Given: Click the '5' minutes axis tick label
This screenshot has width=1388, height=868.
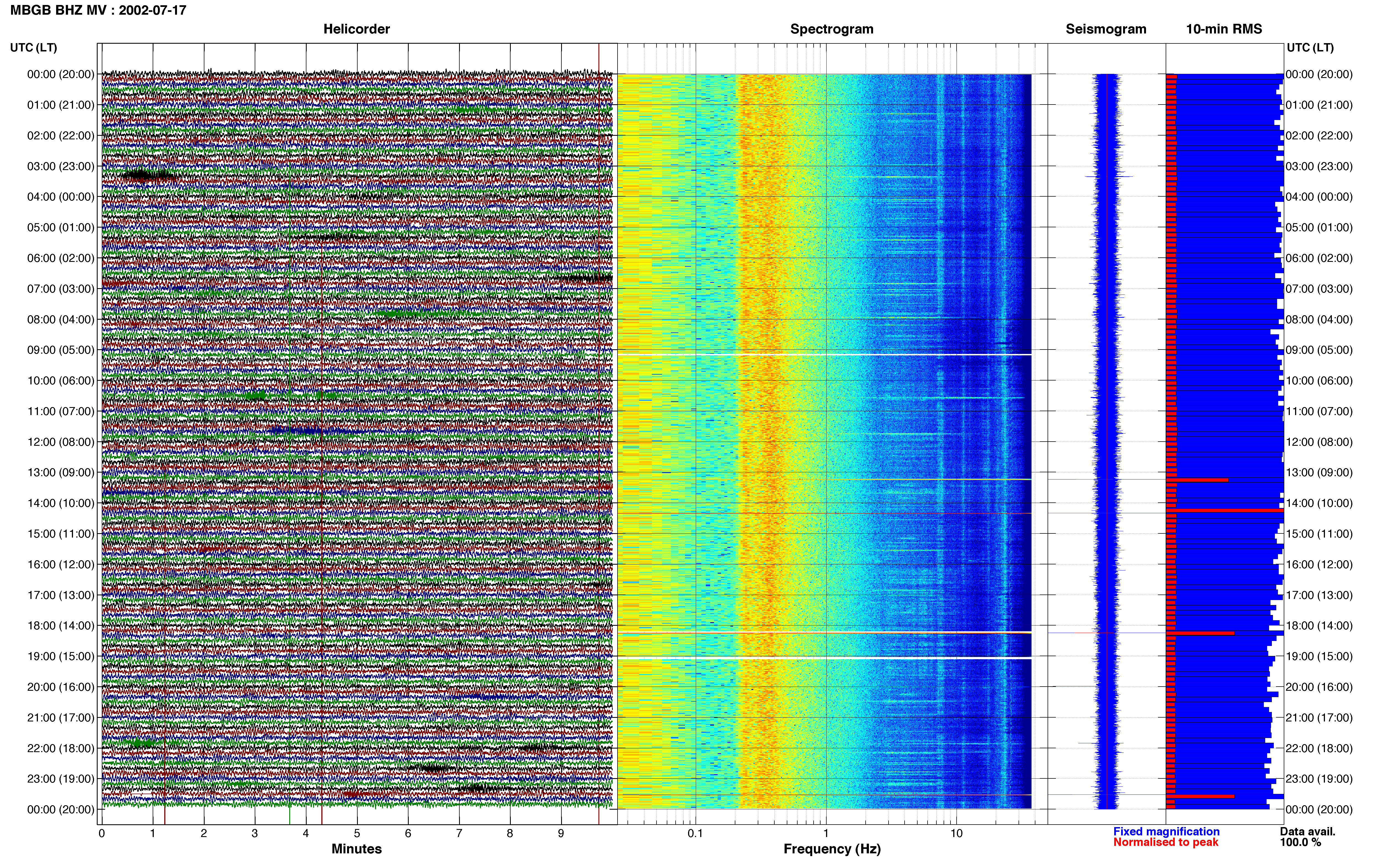Looking at the screenshot, I should pyautogui.click(x=357, y=833).
